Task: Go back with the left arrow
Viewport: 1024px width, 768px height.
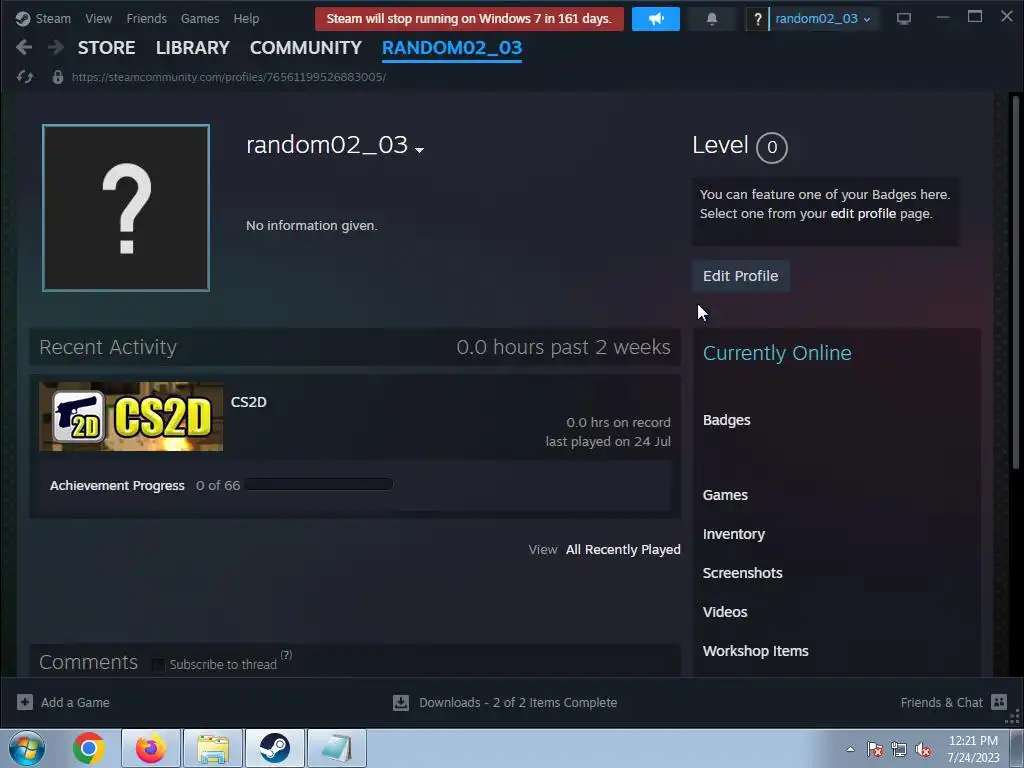Action: [24, 47]
